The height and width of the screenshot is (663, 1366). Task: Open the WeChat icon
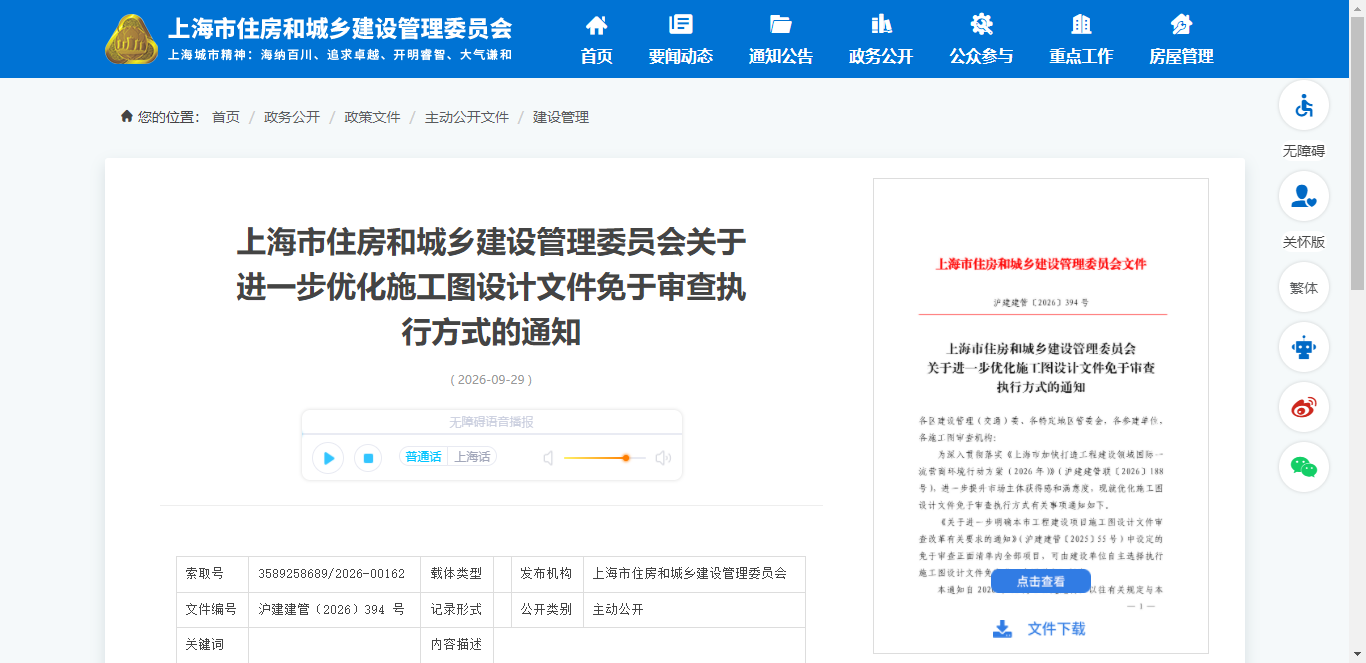pyautogui.click(x=1304, y=467)
